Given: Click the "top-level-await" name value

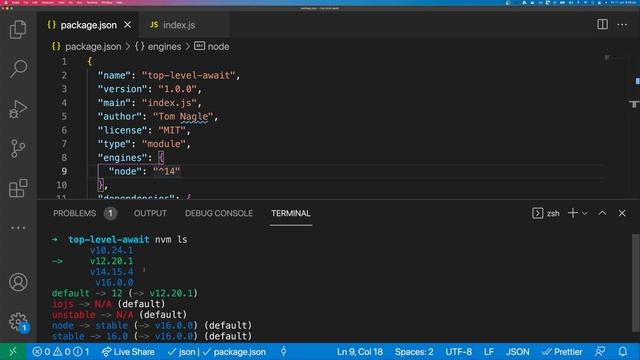Looking at the screenshot, I should pyautogui.click(x=189, y=76).
